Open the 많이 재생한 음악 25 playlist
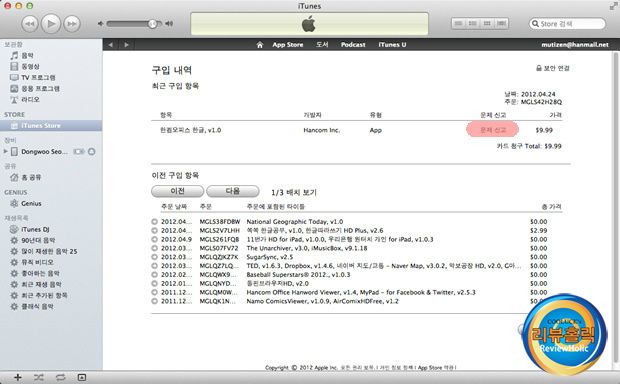 [x=49, y=252]
